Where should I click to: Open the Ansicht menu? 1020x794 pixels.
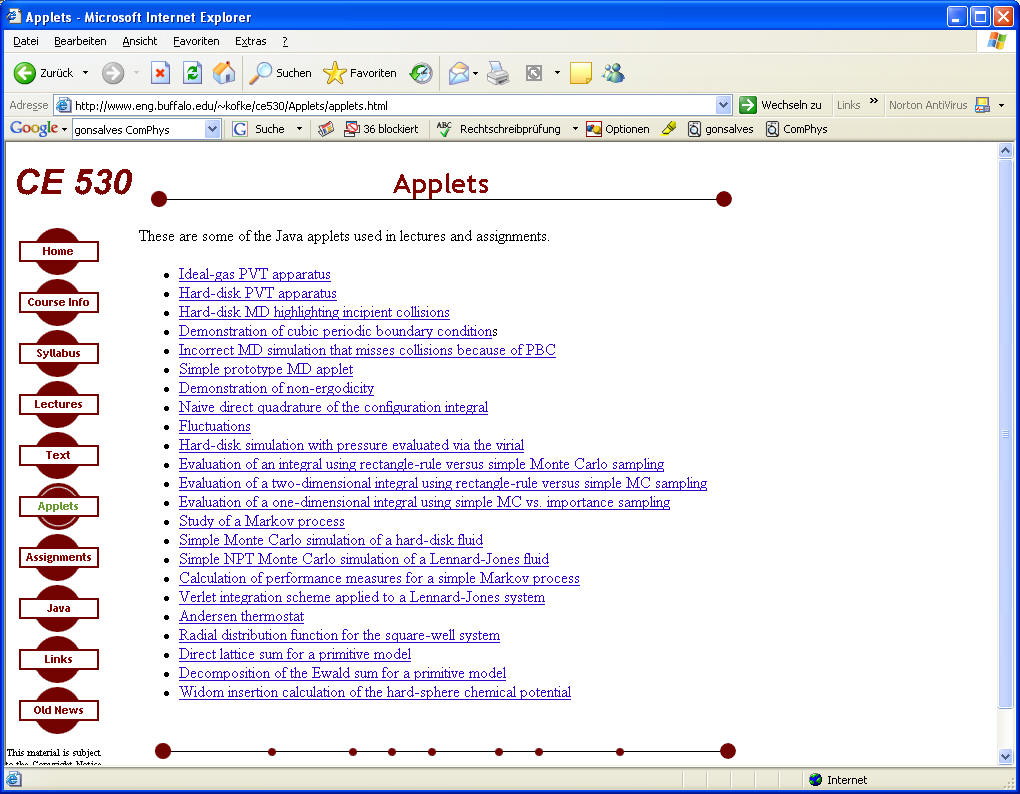coord(140,41)
